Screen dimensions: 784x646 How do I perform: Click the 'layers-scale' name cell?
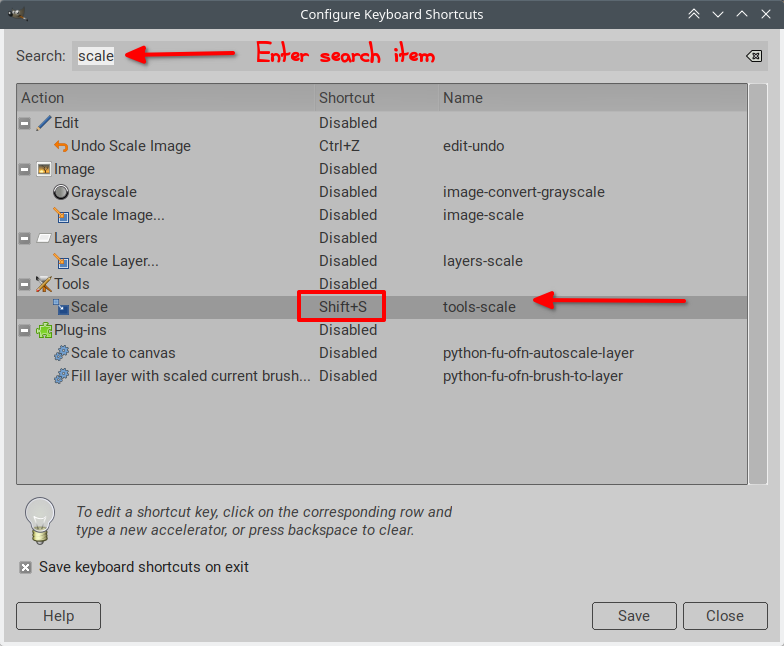pyautogui.click(x=482, y=261)
